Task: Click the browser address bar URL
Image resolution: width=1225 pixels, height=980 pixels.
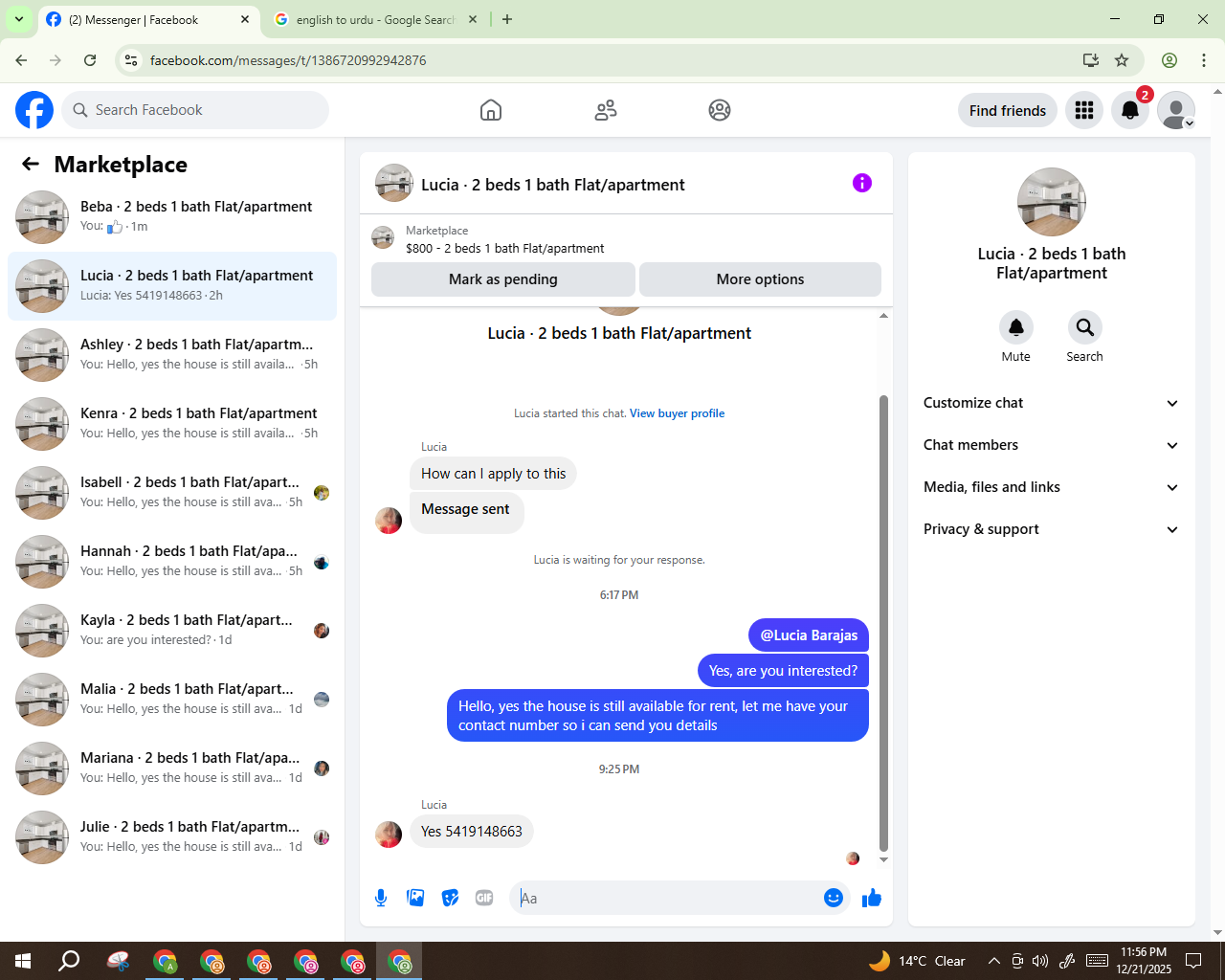Action: click(x=288, y=60)
